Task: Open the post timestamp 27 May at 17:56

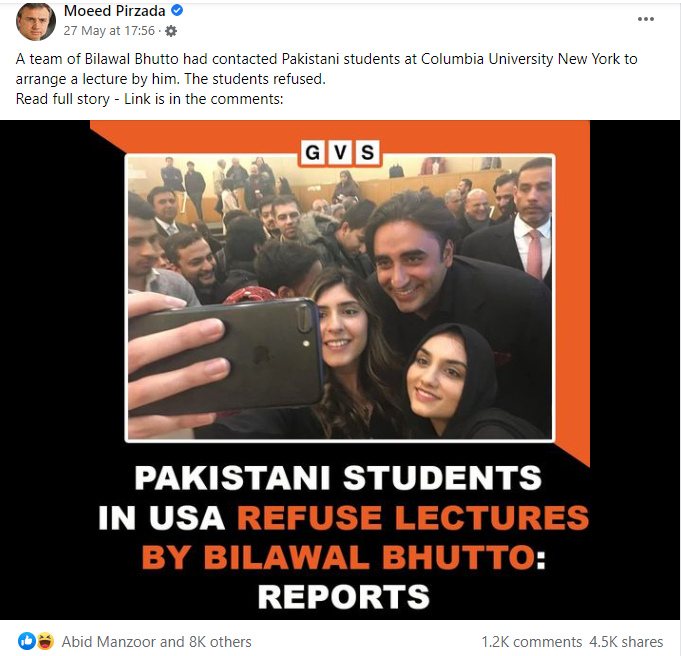Action: 109,31
